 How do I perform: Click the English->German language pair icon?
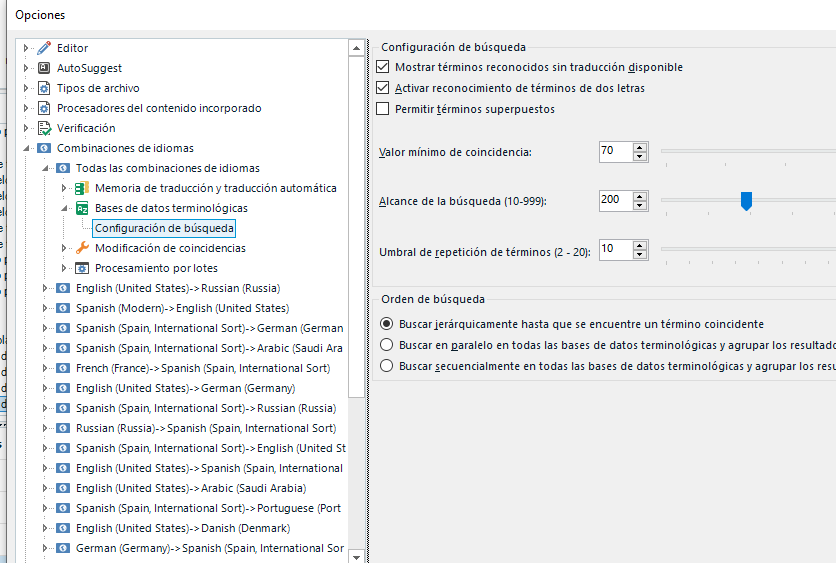[x=63, y=388]
